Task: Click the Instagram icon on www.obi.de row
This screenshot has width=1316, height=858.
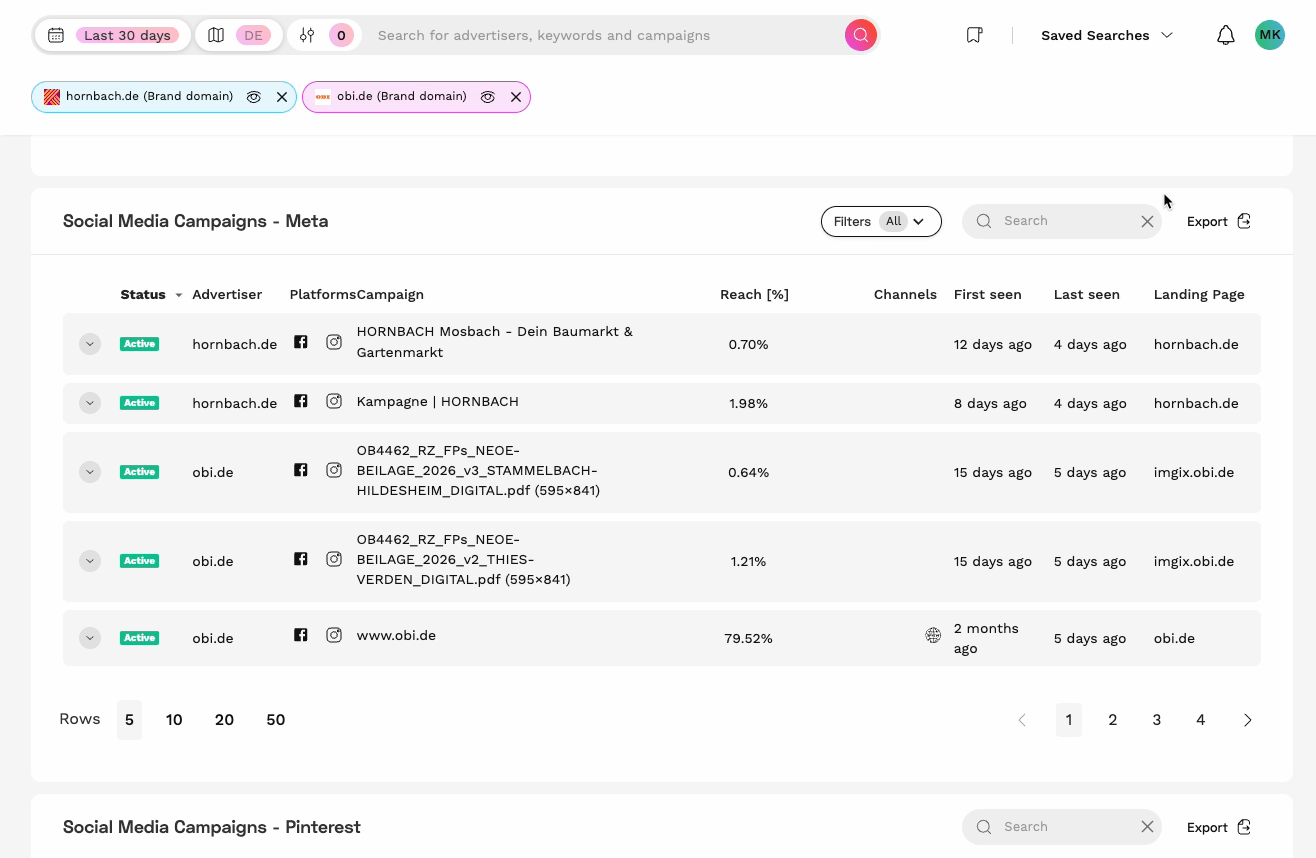Action: coord(334,635)
